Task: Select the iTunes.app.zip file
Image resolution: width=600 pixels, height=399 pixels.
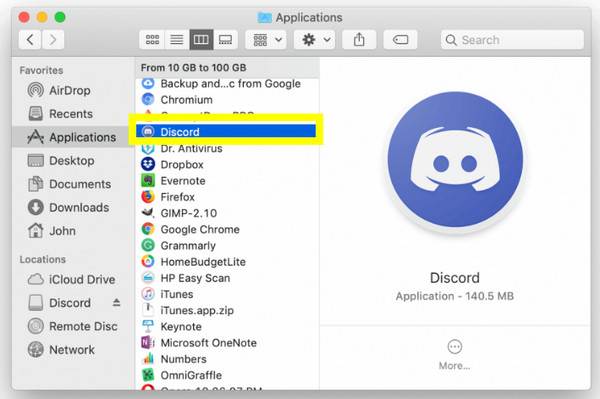Action: click(227, 310)
